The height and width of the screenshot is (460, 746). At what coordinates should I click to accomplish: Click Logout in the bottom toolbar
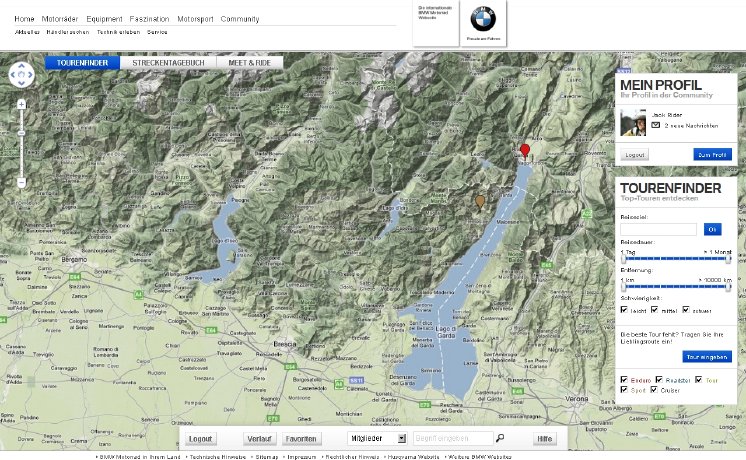click(x=200, y=439)
